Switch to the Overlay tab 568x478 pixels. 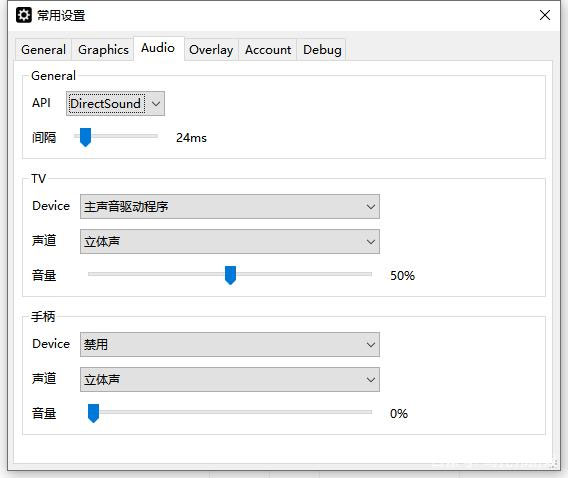pos(211,50)
